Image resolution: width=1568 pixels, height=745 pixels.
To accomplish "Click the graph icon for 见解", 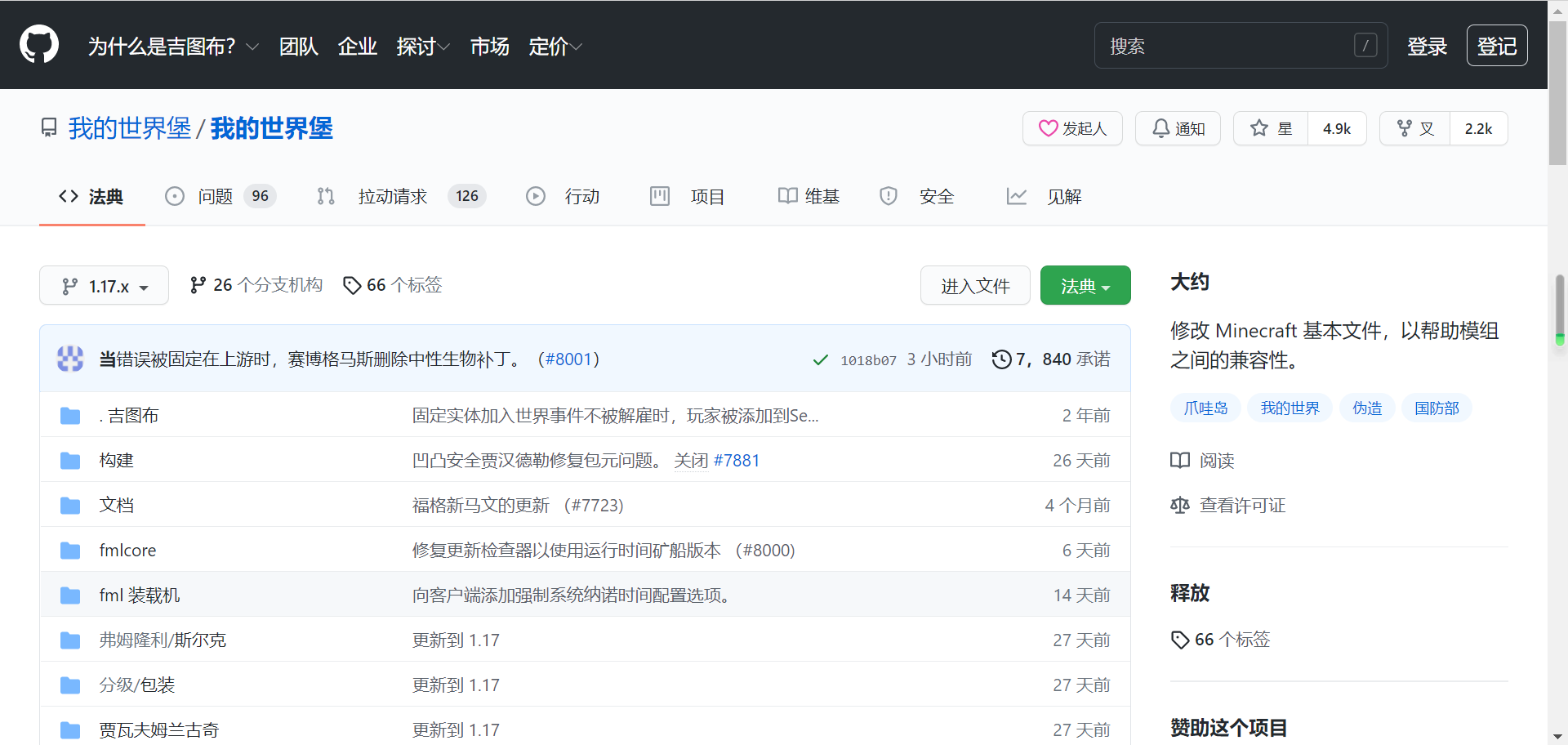I will click(1017, 196).
